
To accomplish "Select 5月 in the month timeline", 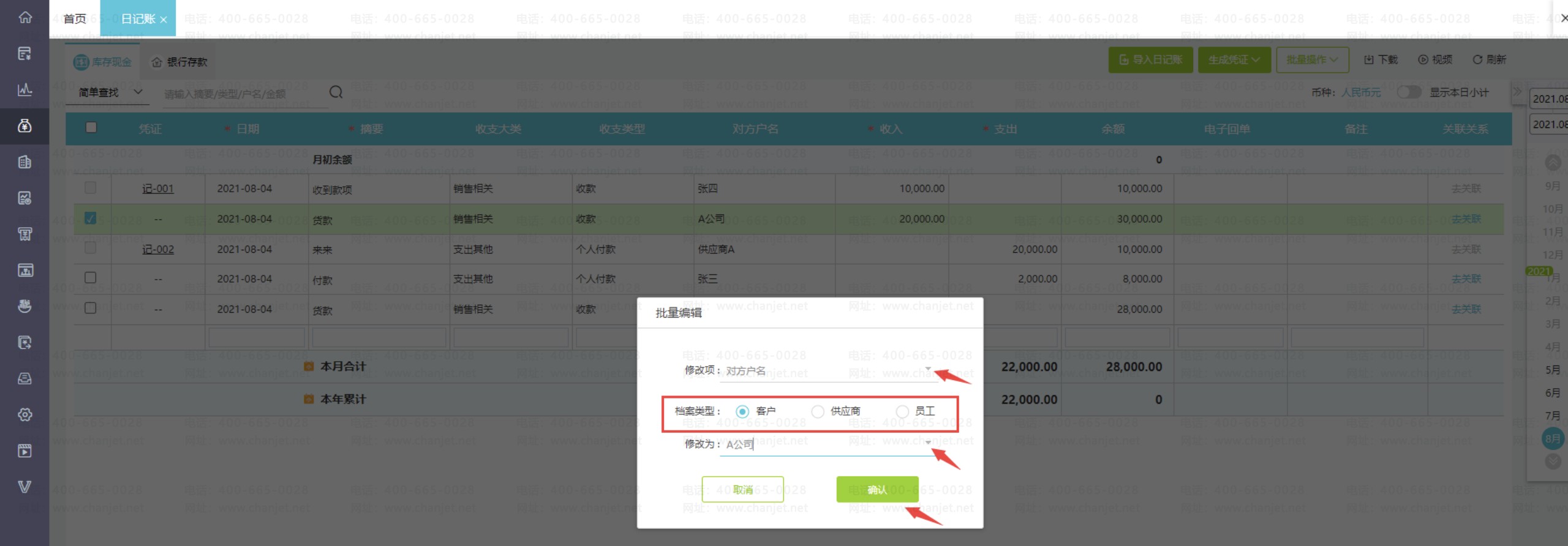I will [1553, 370].
